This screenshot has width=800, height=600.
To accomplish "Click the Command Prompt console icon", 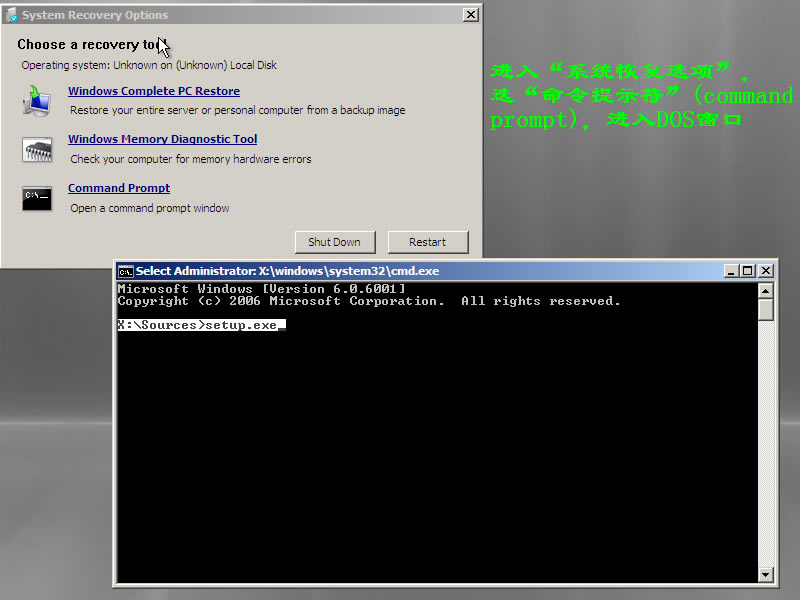I will point(37,198).
